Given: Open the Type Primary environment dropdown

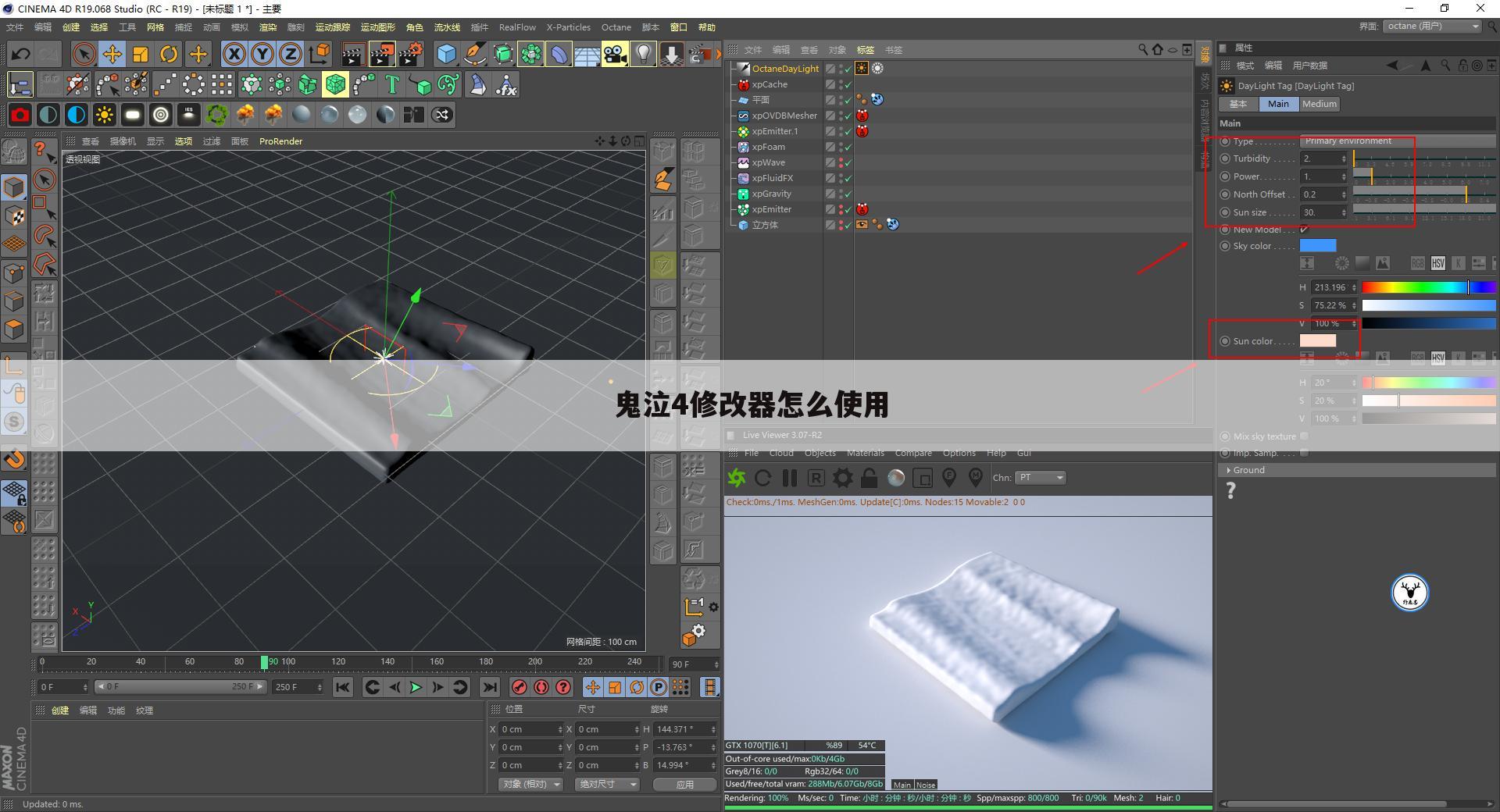Looking at the screenshot, I should click(1397, 141).
